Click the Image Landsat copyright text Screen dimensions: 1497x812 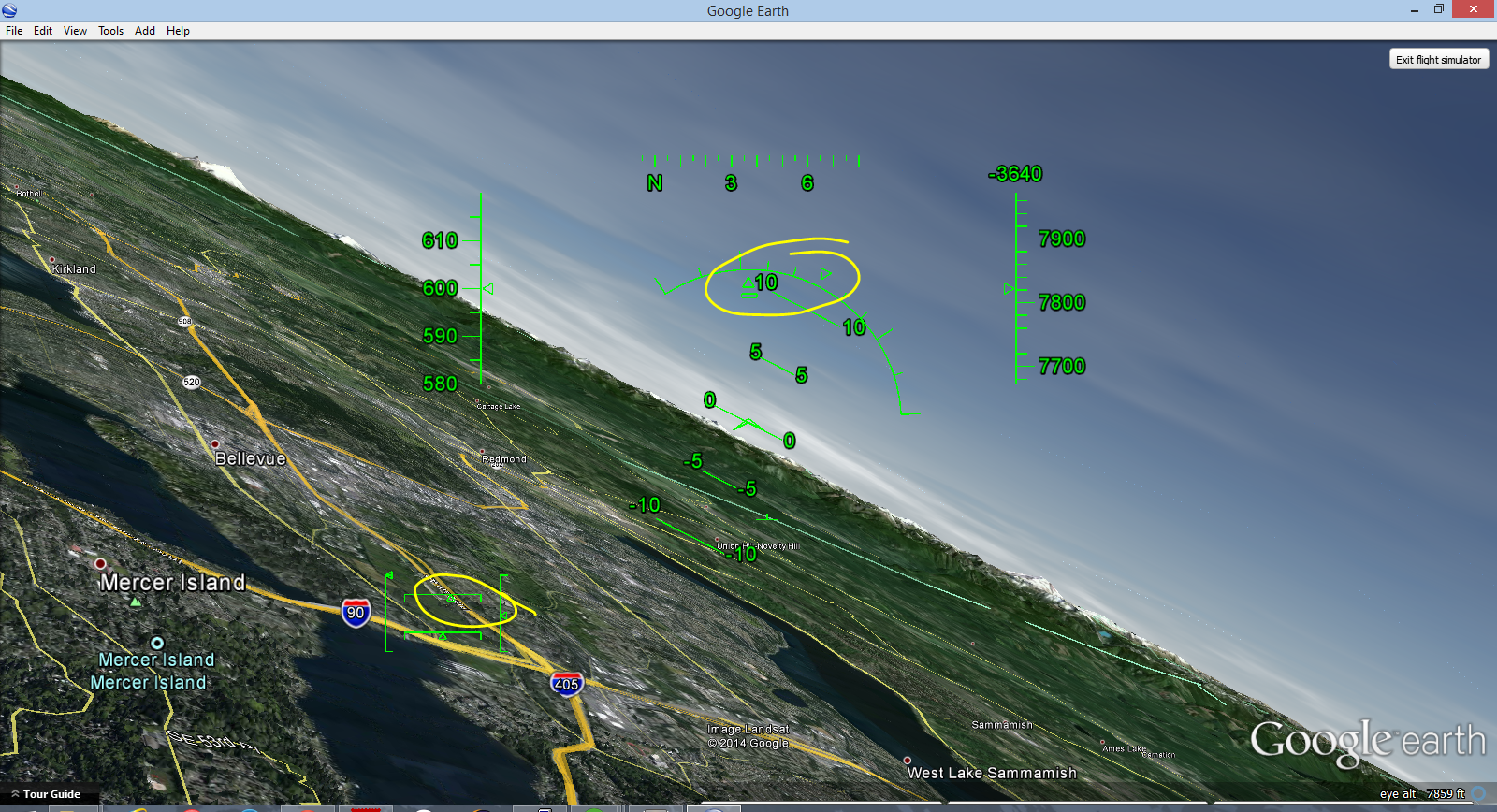pyautogui.click(x=748, y=736)
